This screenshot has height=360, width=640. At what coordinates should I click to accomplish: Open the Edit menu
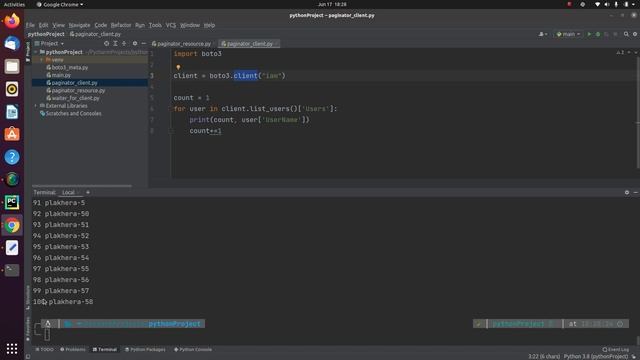pyautogui.click(x=43, y=25)
